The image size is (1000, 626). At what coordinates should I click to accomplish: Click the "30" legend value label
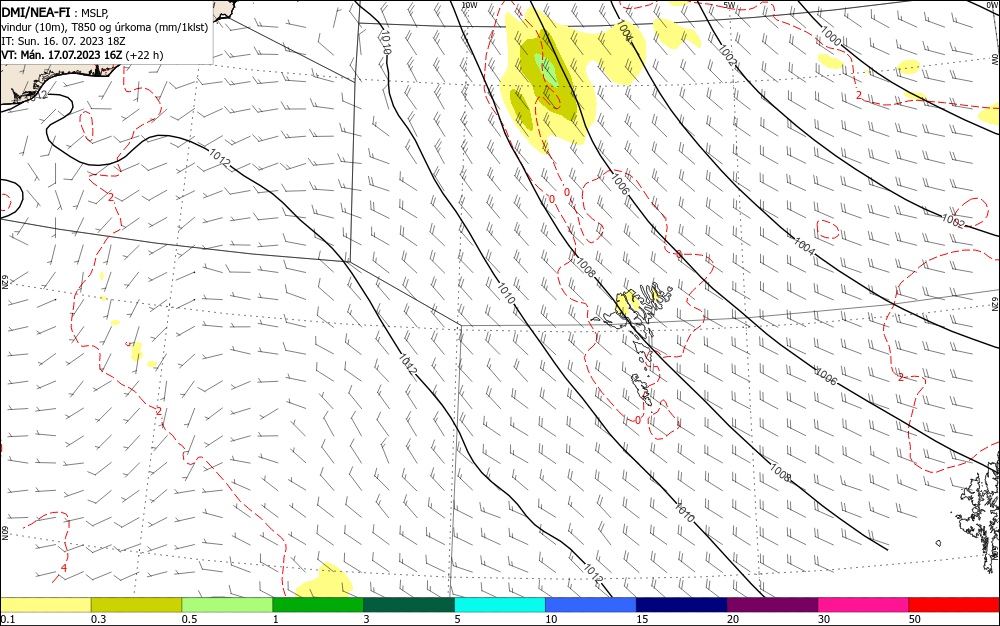point(824,619)
